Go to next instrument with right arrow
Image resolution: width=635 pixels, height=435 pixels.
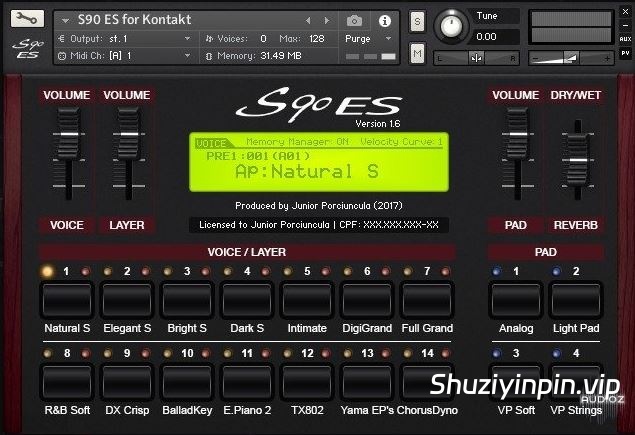click(x=327, y=20)
